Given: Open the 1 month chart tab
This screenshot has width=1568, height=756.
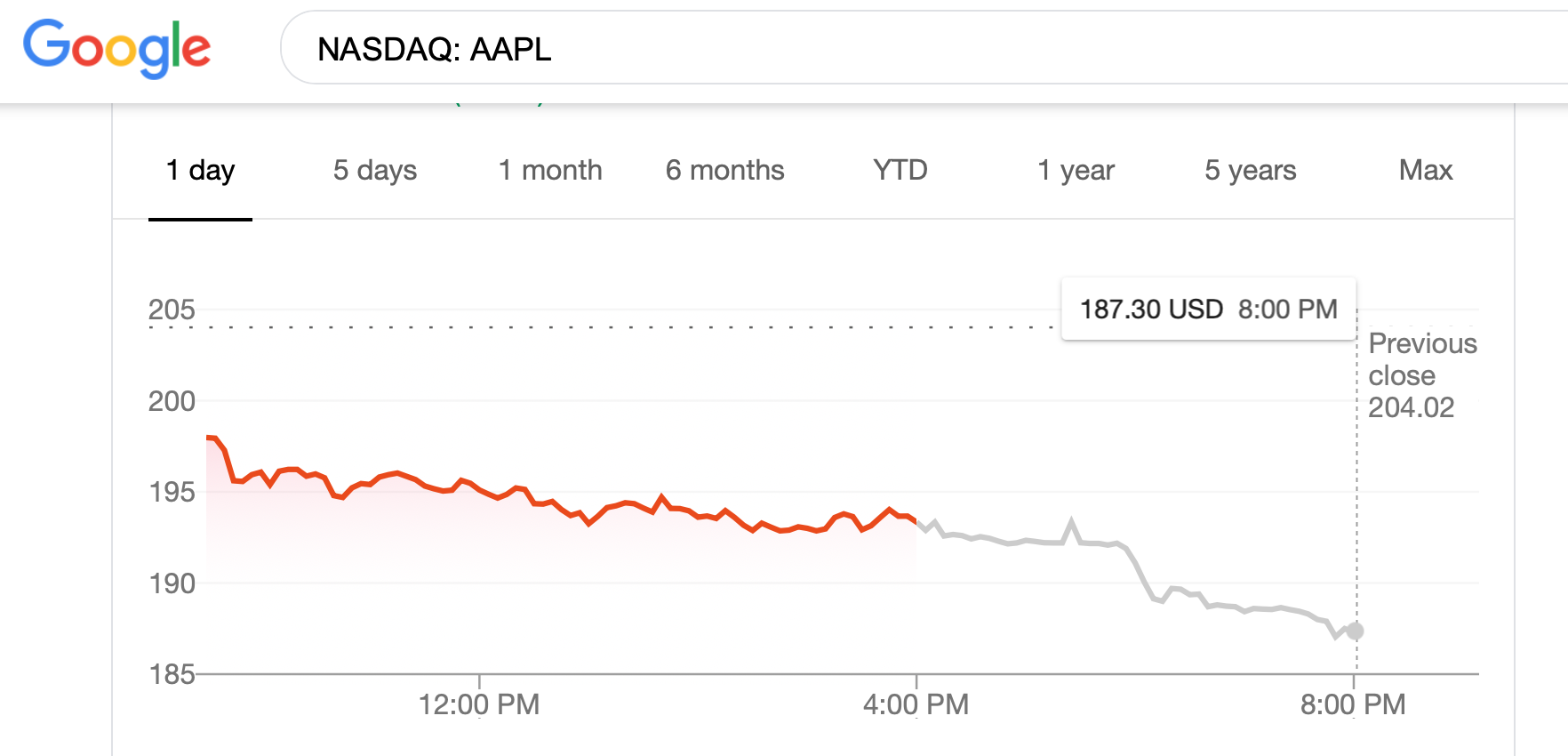Looking at the screenshot, I should (550, 170).
